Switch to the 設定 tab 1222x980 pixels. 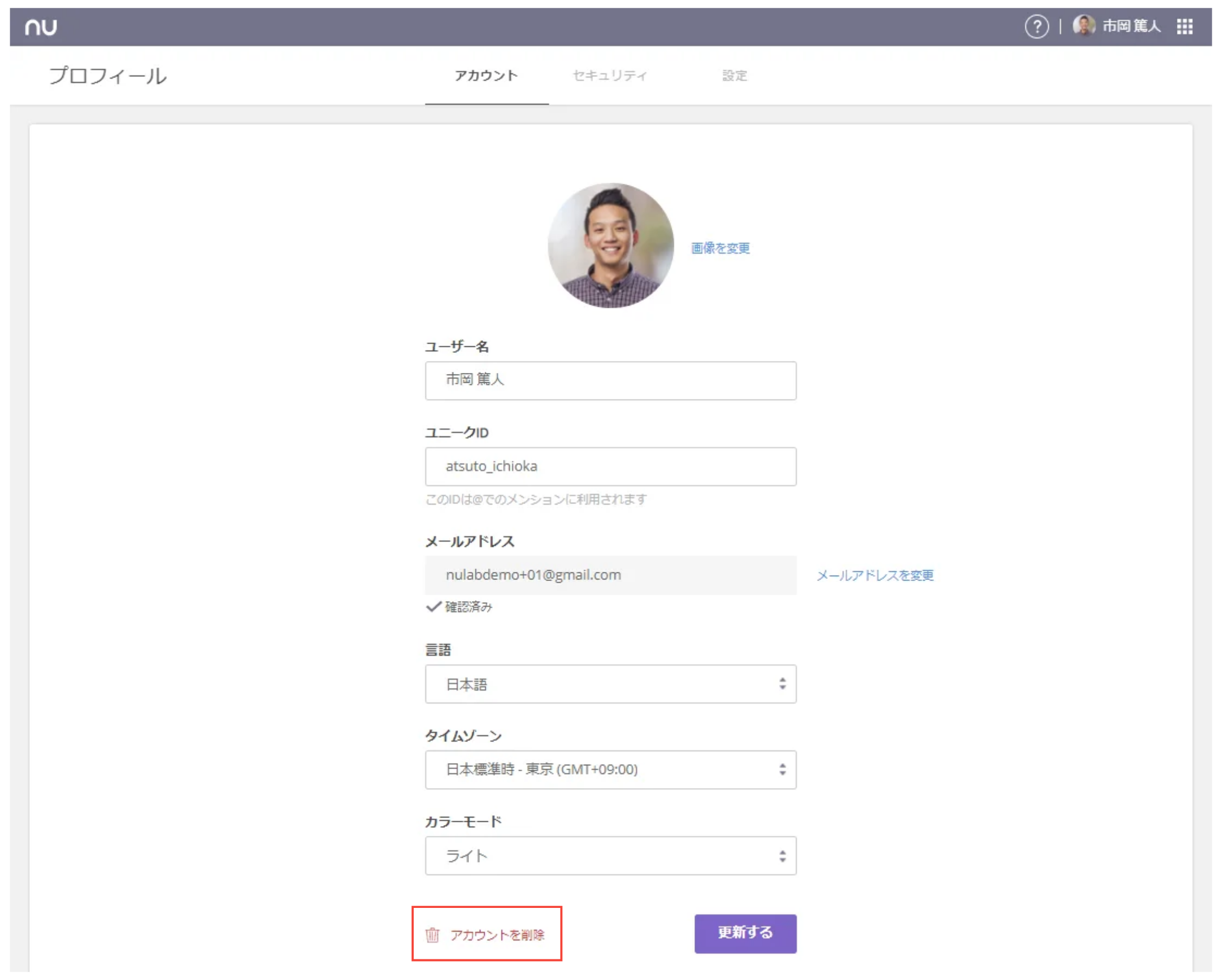pyautogui.click(x=735, y=75)
